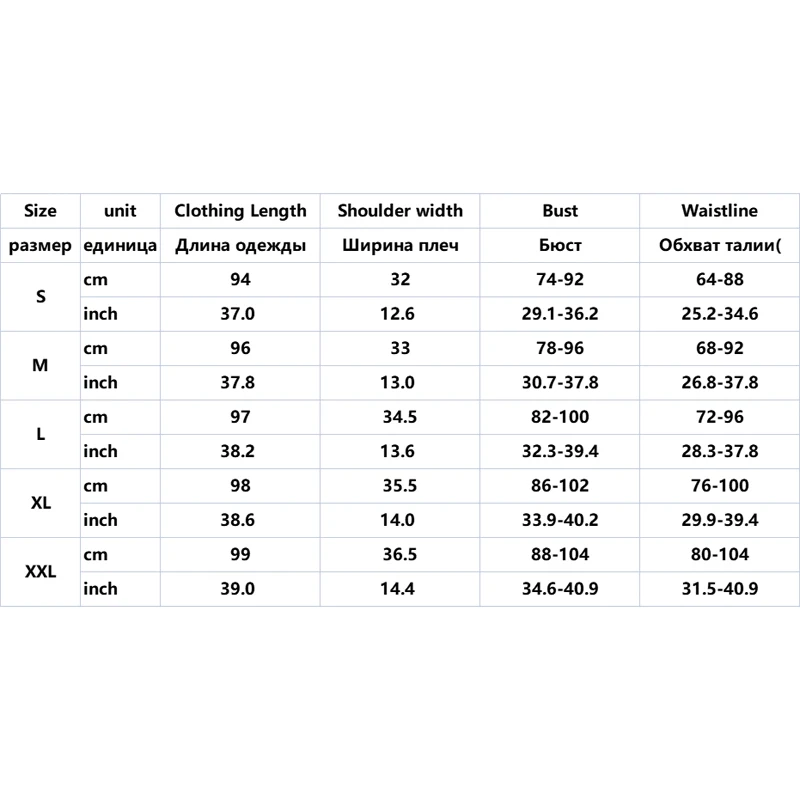The width and height of the screenshot is (800, 800).
Task: Select the 'Ширина плеч' header cell
Action: 400,246
